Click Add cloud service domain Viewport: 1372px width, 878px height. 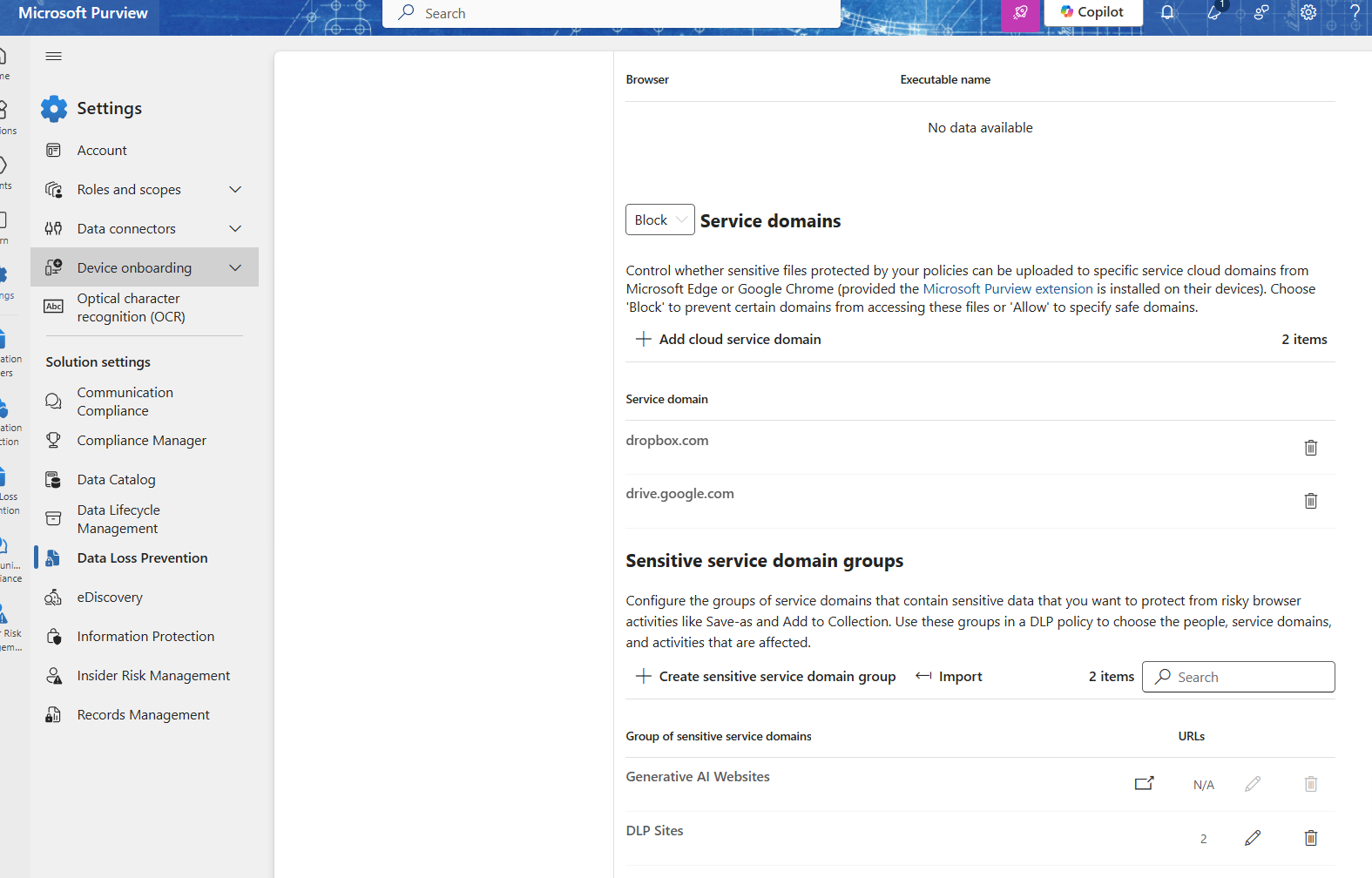[728, 339]
